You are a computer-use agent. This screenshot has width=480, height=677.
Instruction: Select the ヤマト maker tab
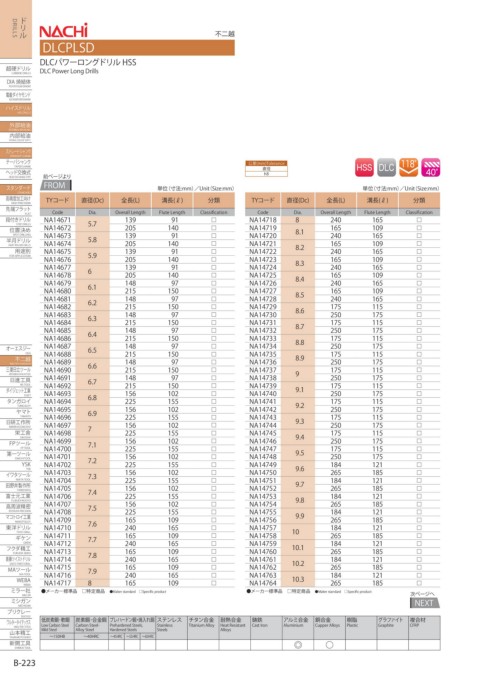click(16, 413)
